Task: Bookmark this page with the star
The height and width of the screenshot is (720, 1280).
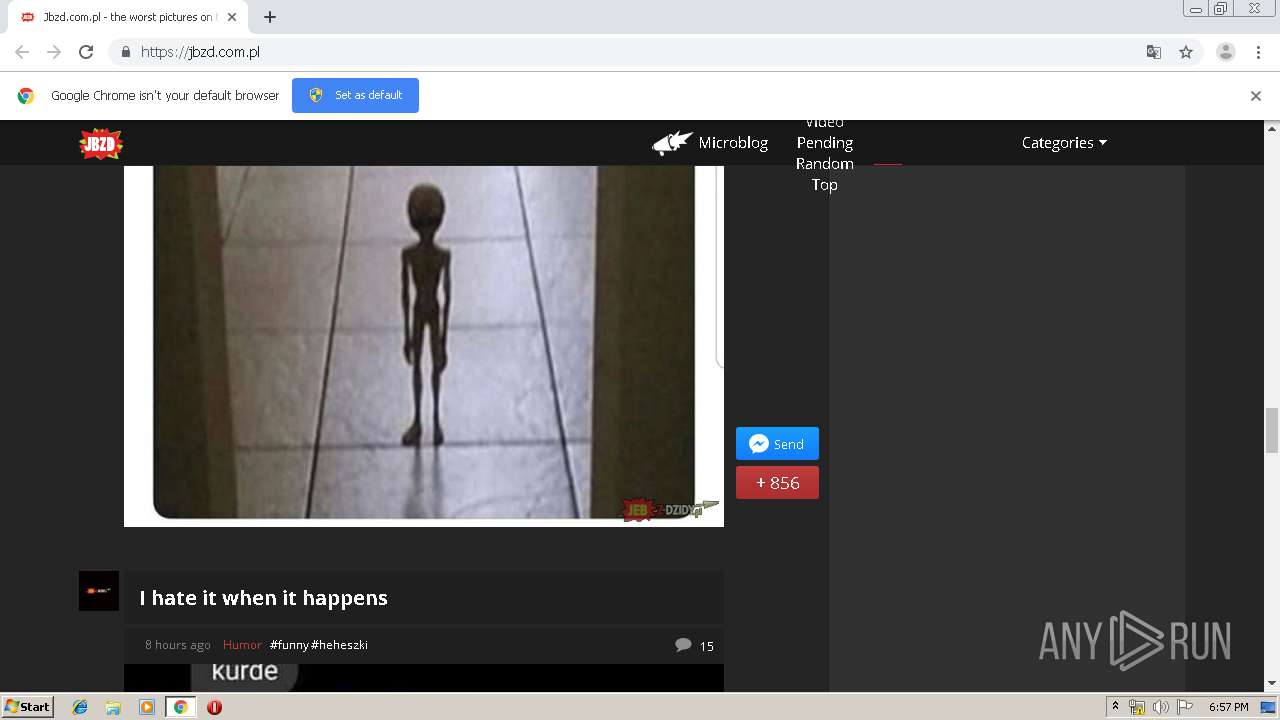Action: (1186, 52)
